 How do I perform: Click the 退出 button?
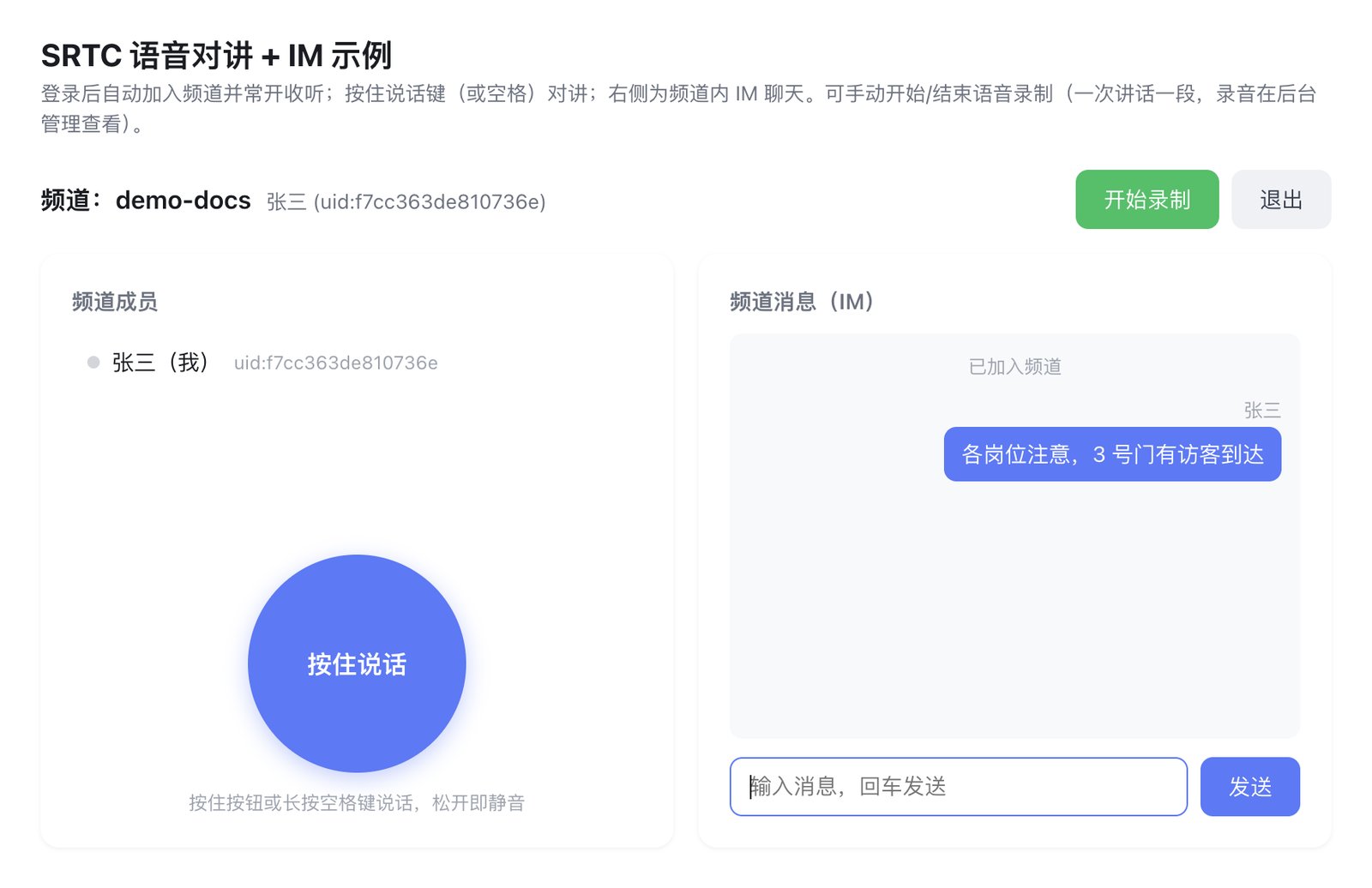(1281, 199)
